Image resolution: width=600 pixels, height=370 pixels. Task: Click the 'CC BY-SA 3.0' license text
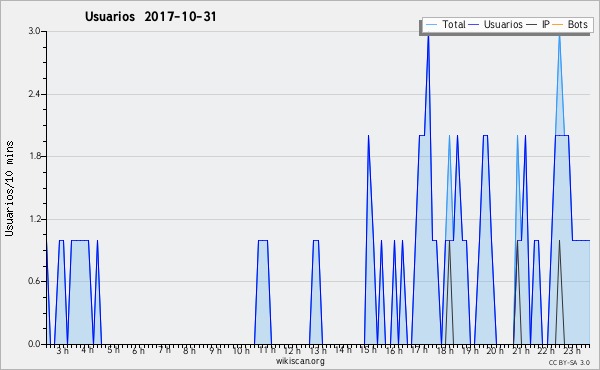tap(569, 362)
